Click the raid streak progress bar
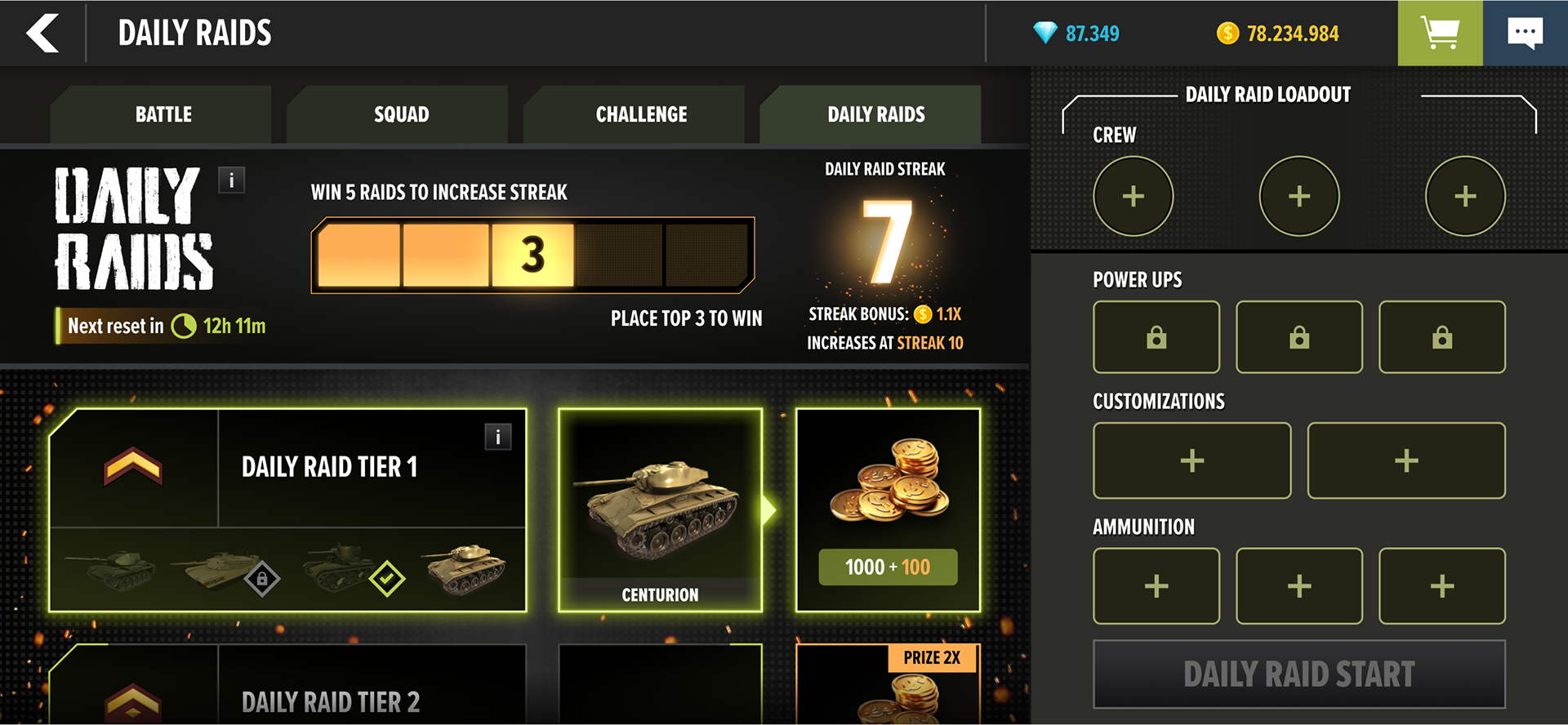This screenshot has height=725, width=1568. 532,255
